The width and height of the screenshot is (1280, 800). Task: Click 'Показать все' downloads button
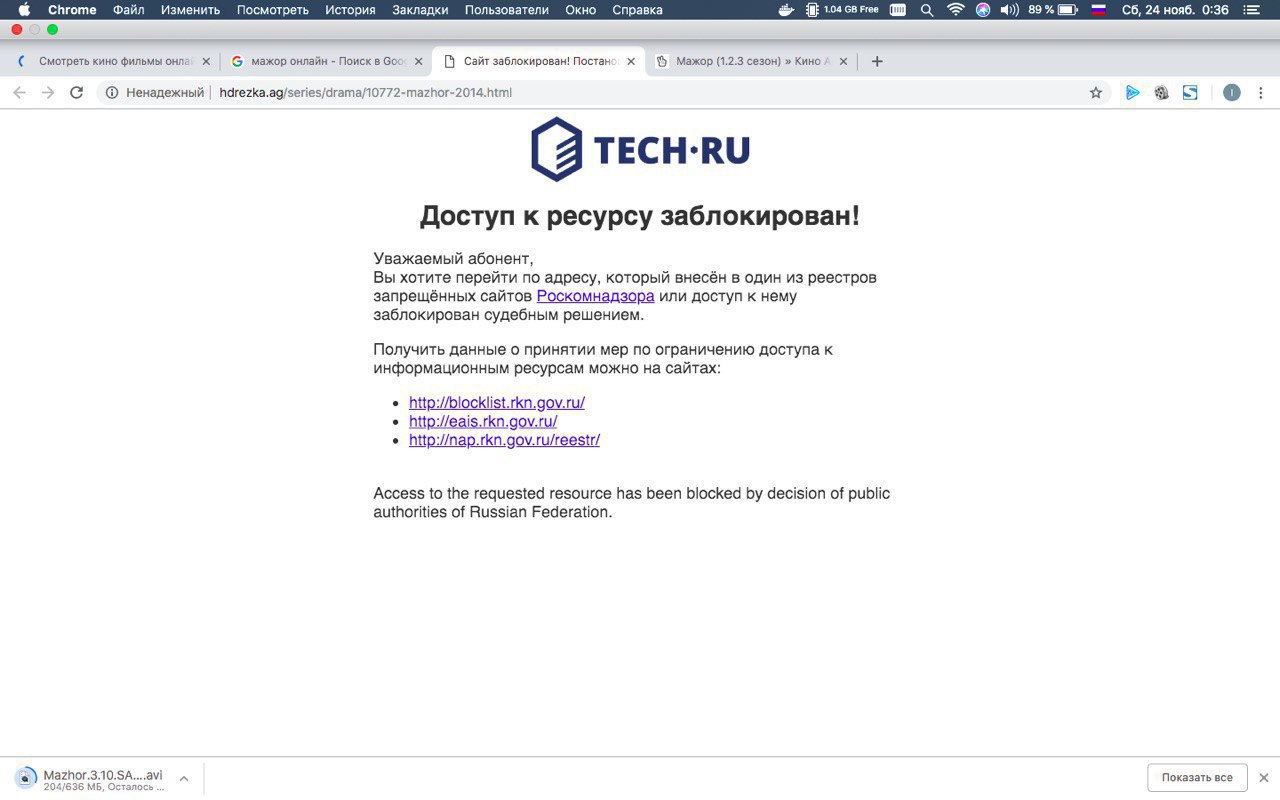tap(1197, 777)
